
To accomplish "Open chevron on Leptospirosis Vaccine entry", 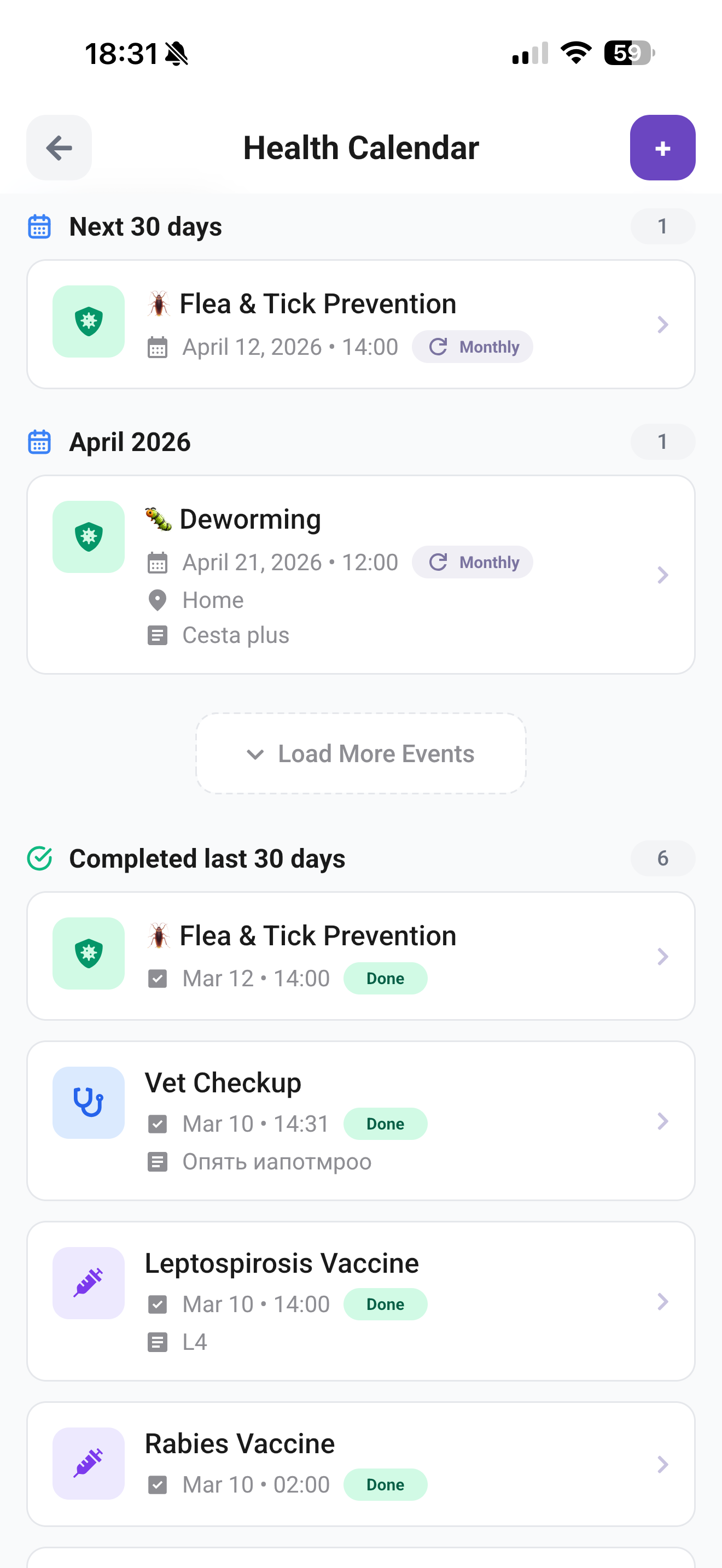I will (x=662, y=1302).
